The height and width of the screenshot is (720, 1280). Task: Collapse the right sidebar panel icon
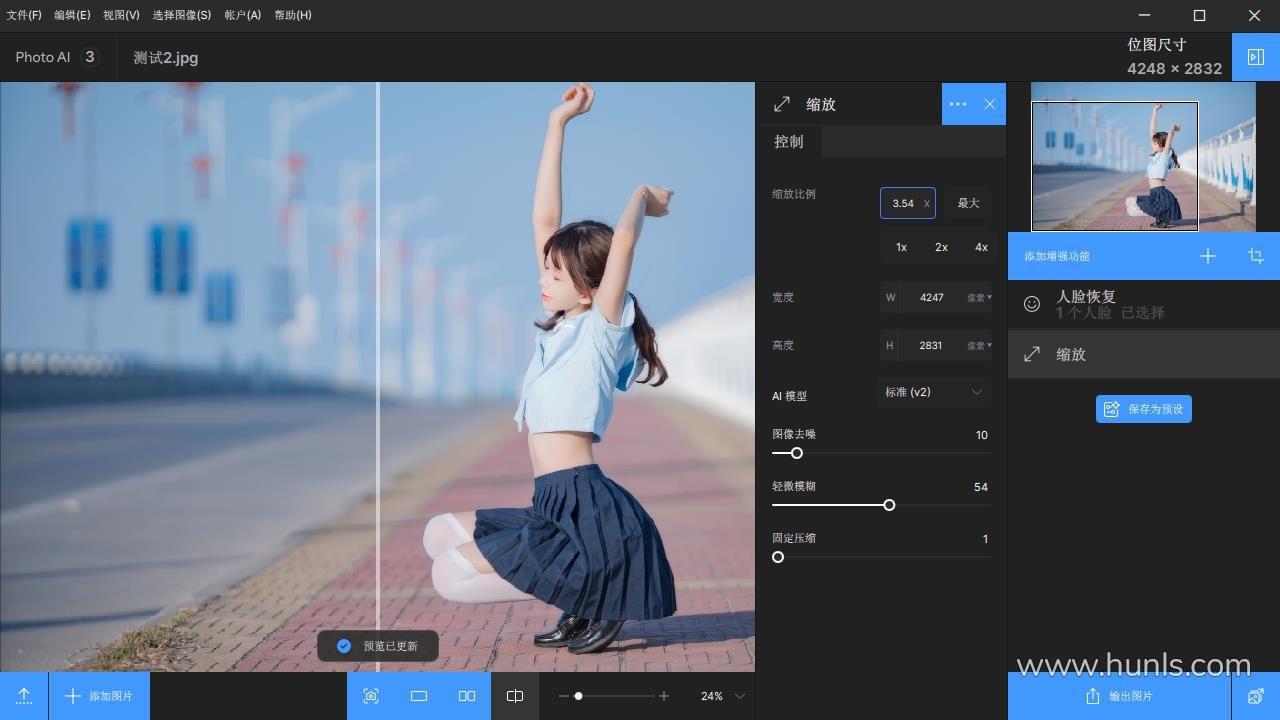(x=1256, y=58)
